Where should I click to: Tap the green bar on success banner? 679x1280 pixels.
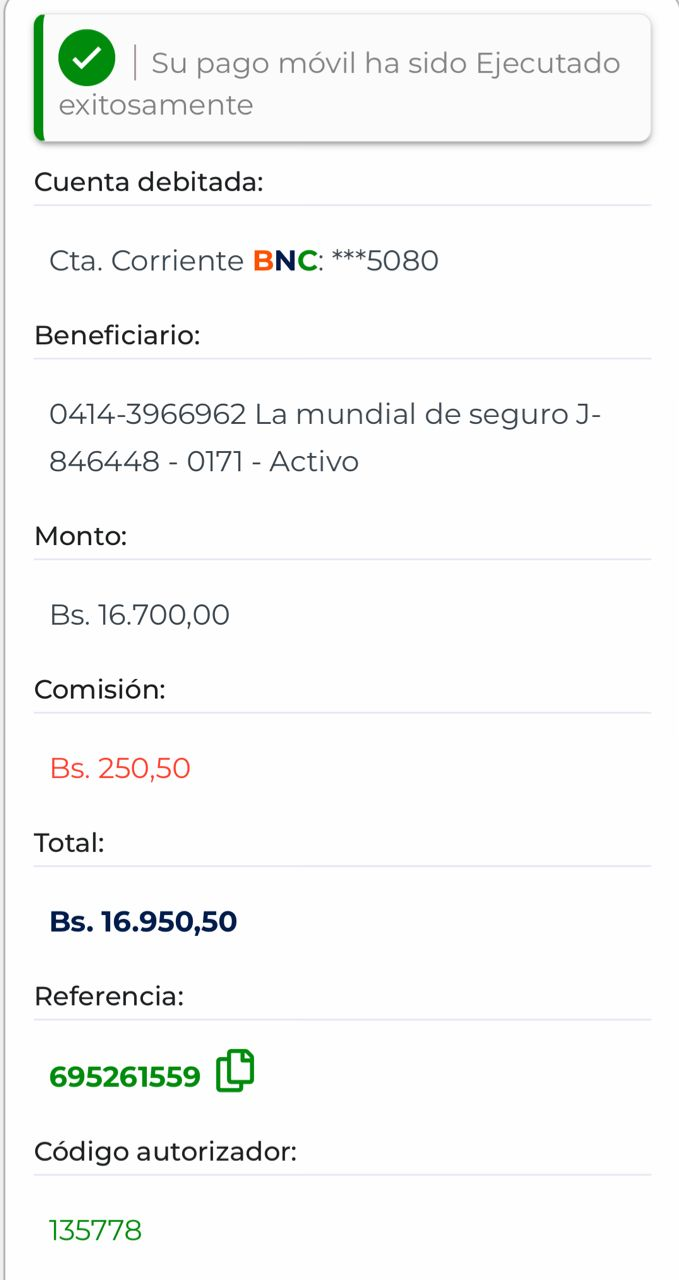[39, 78]
